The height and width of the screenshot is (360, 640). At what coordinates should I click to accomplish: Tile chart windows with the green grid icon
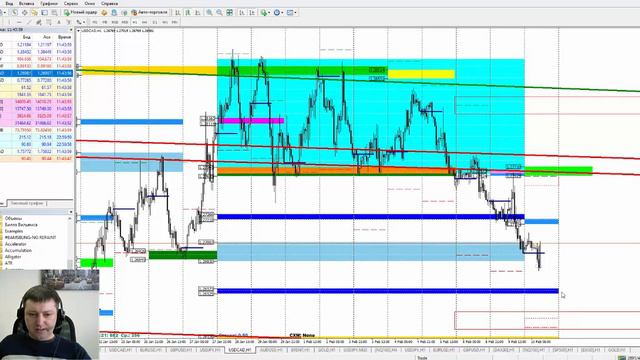tap(229, 13)
